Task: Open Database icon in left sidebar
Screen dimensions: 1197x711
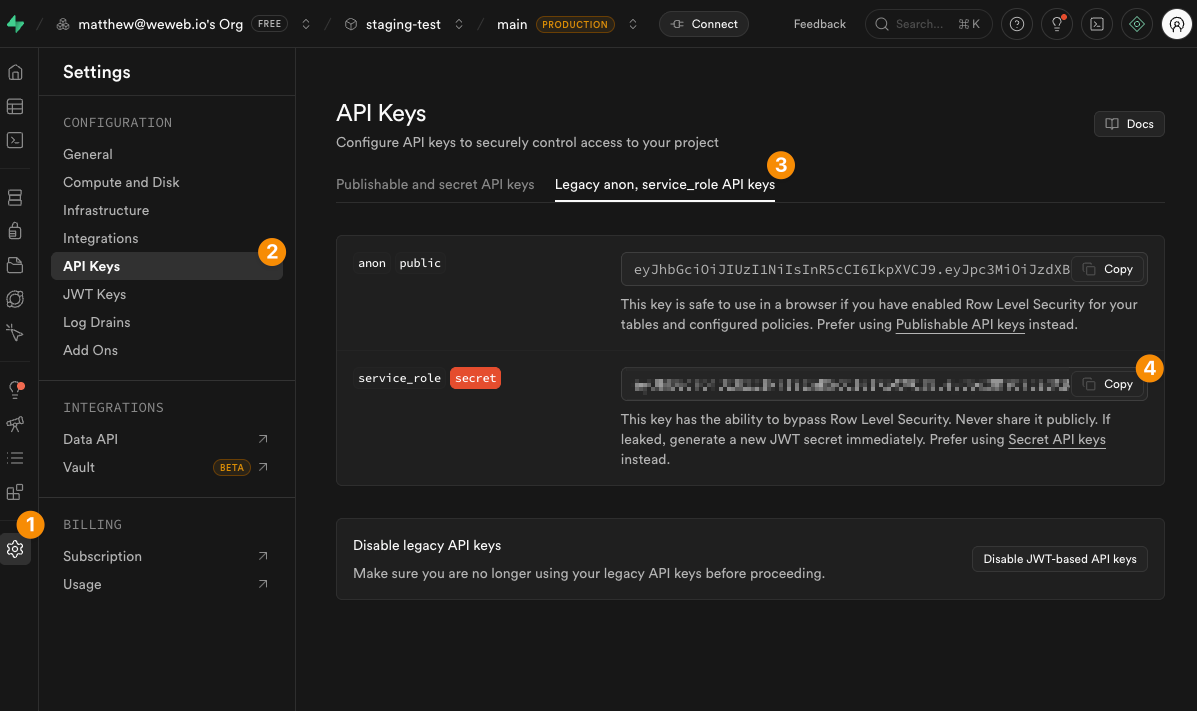Action: click(15, 198)
